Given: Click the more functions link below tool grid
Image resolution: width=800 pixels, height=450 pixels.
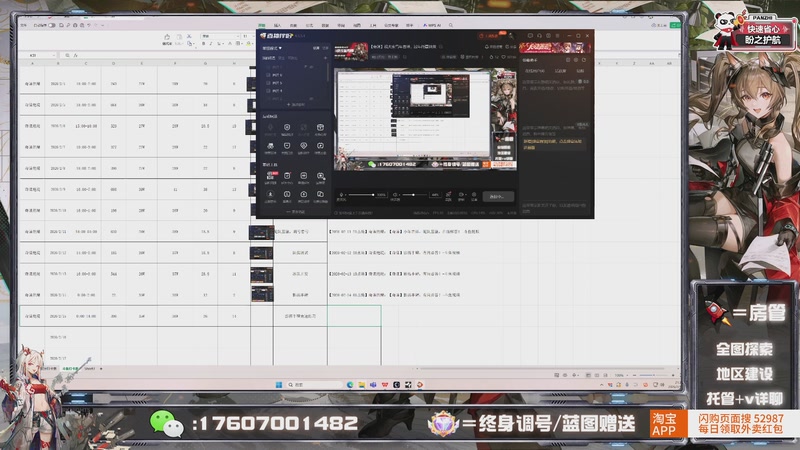Looking at the screenshot, I should 295,212.
